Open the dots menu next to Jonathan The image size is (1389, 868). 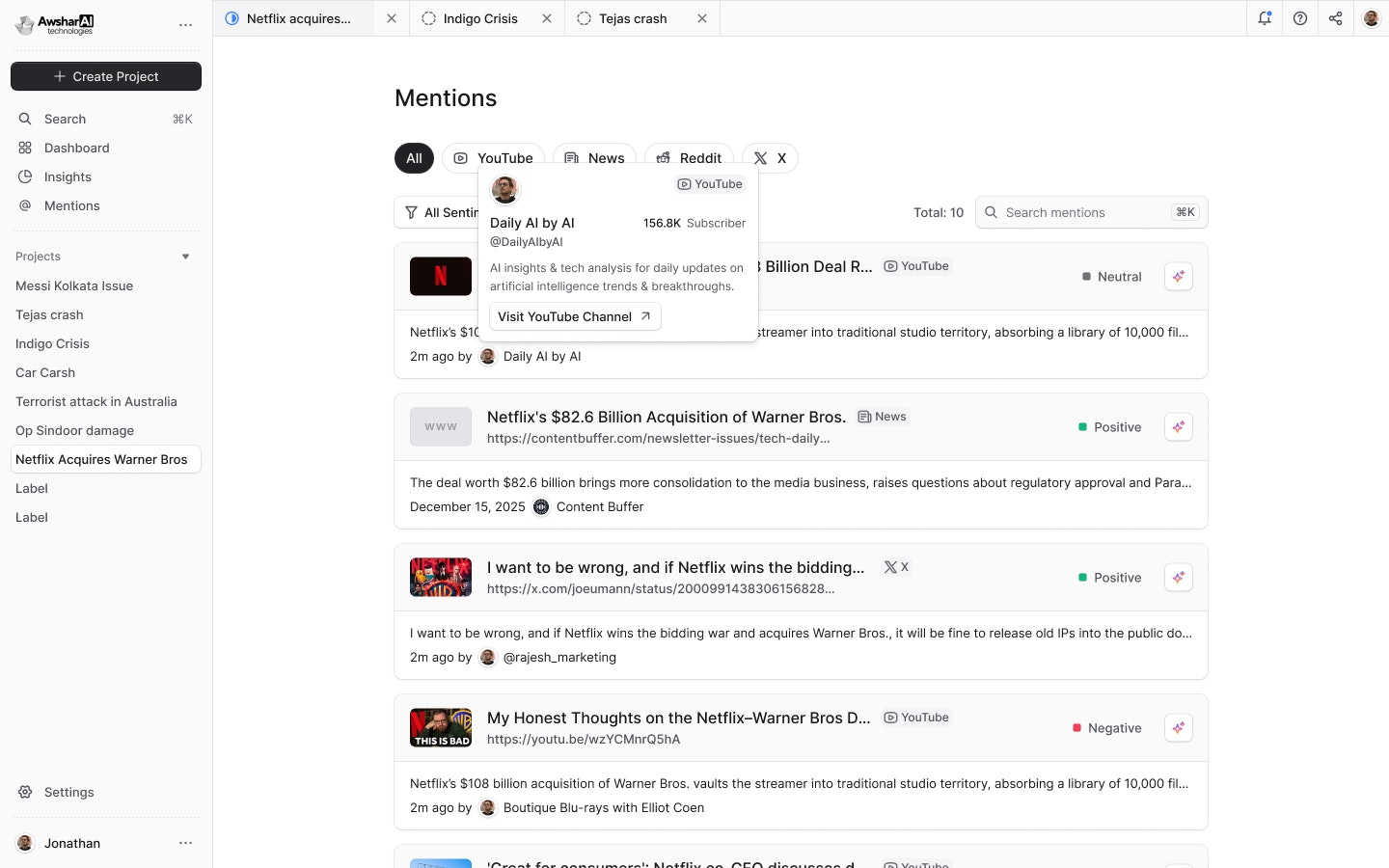(185, 843)
